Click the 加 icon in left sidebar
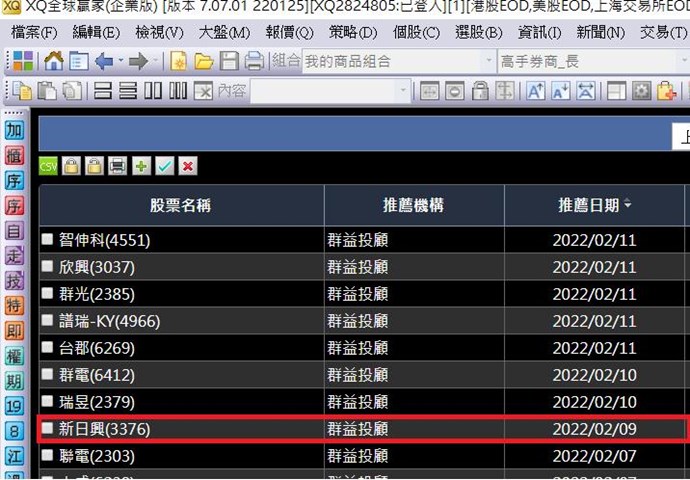This screenshot has height=480, width=690. click(14, 130)
